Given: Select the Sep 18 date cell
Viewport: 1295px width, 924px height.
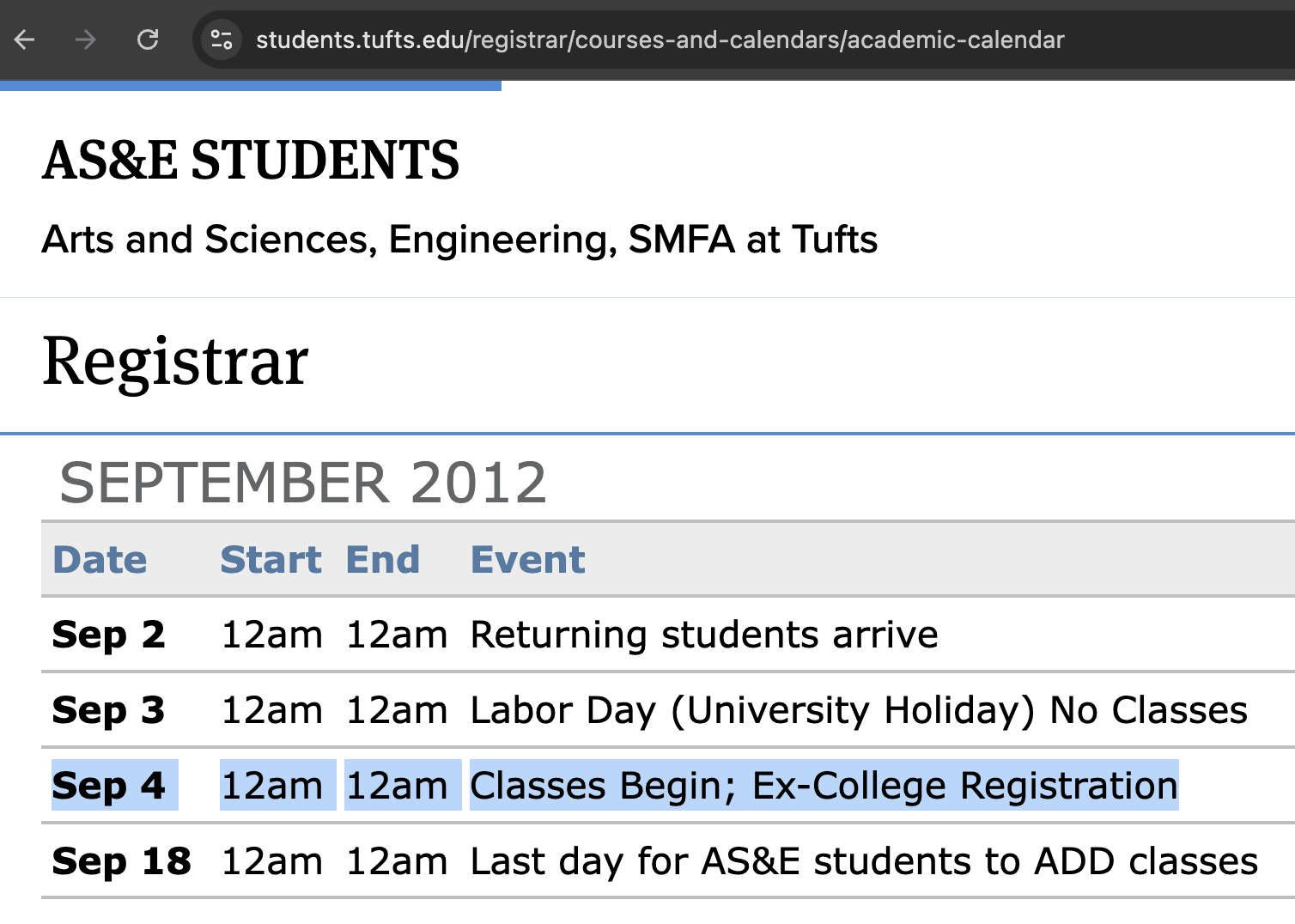Looking at the screenshot, I should (x=121, y=861).
